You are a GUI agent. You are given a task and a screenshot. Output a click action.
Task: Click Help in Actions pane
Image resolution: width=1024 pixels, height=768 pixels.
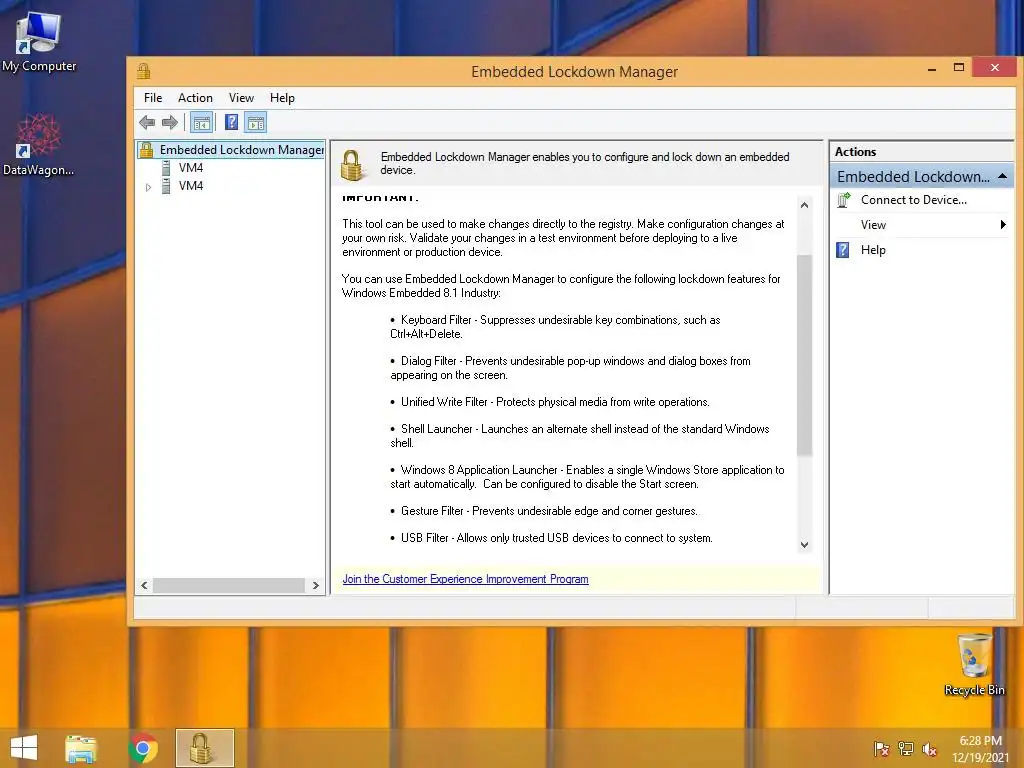click(873, 250)
